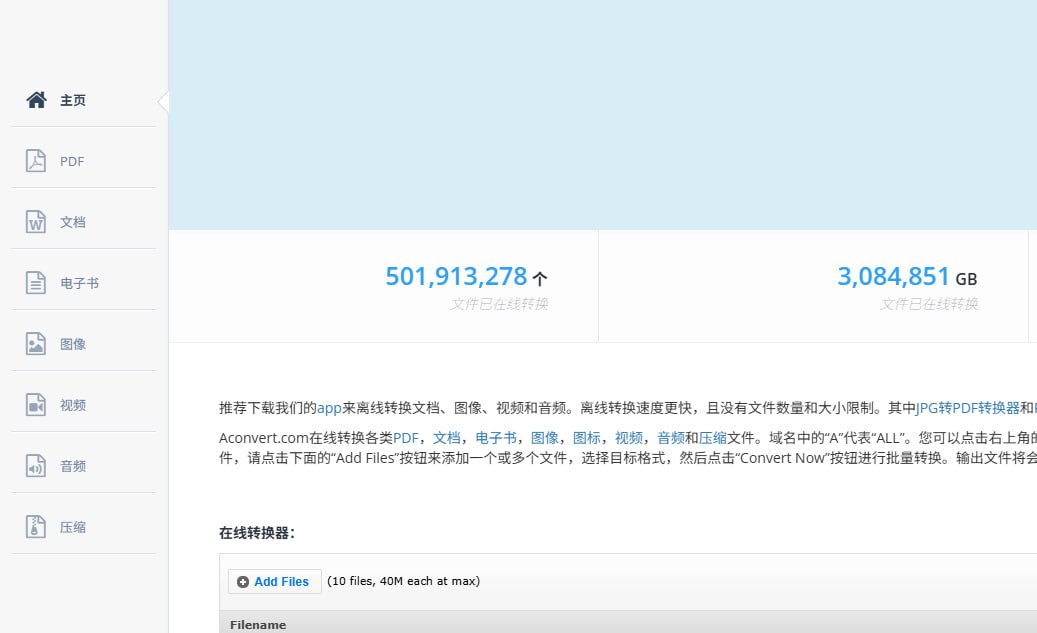This screenshot has height=633, width=1037.
Task: Open the picture icon beside 图像 in sidebar
Action: point(37,344)
